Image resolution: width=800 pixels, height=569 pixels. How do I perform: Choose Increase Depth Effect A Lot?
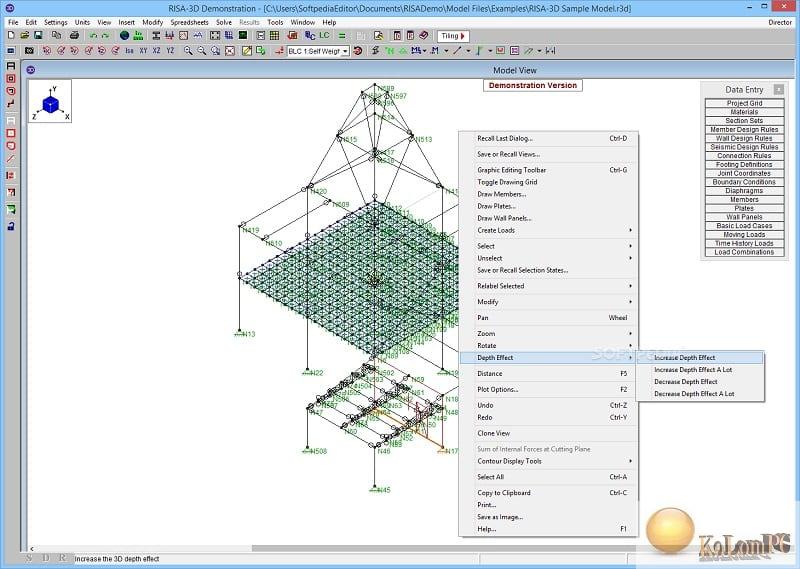[x=701, y=369]
